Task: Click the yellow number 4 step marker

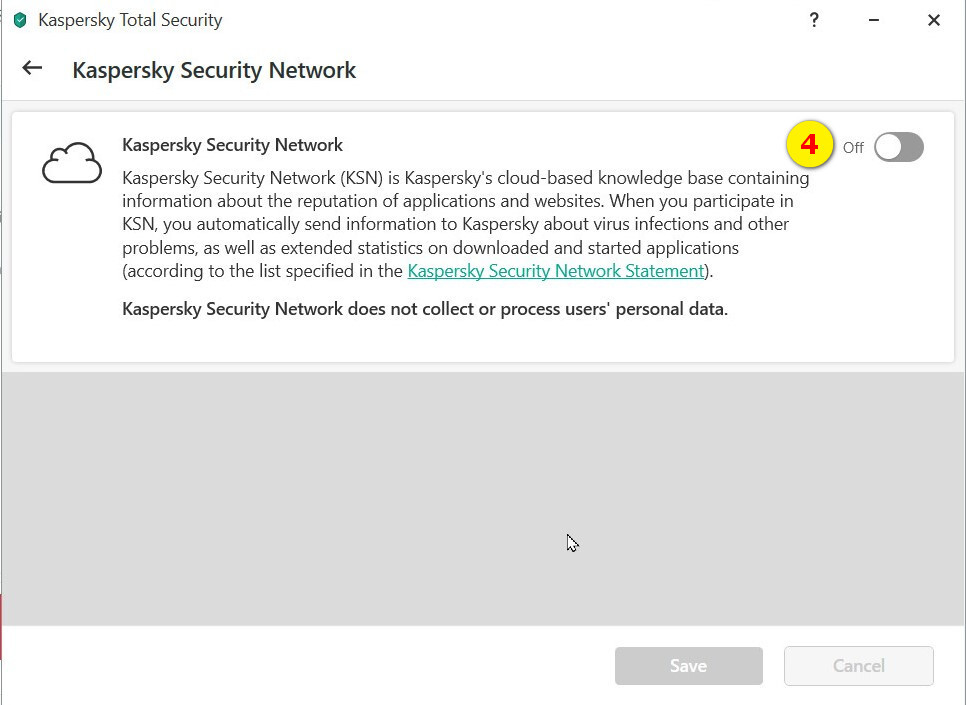Action: [x=810, y=146]
